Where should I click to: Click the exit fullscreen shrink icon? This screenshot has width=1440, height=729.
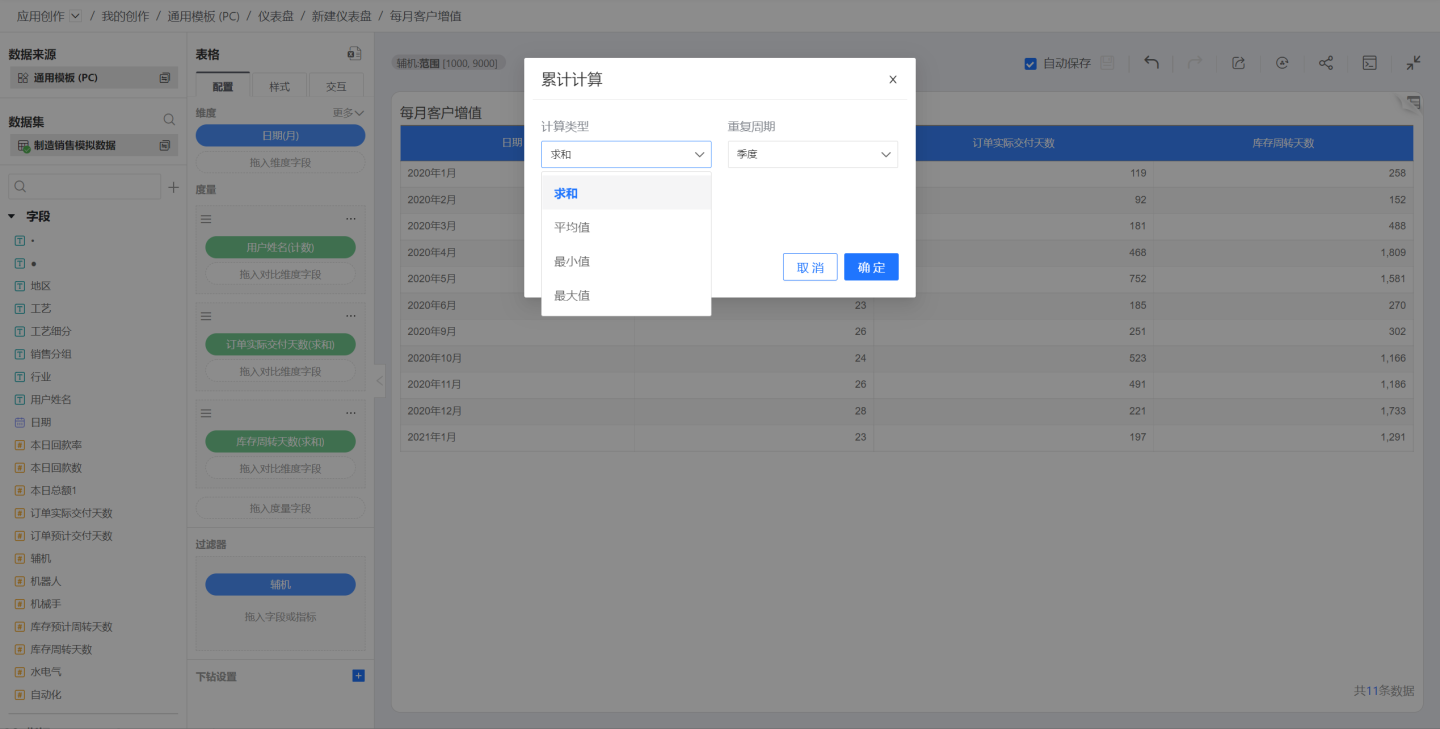tap(1413, 63)
